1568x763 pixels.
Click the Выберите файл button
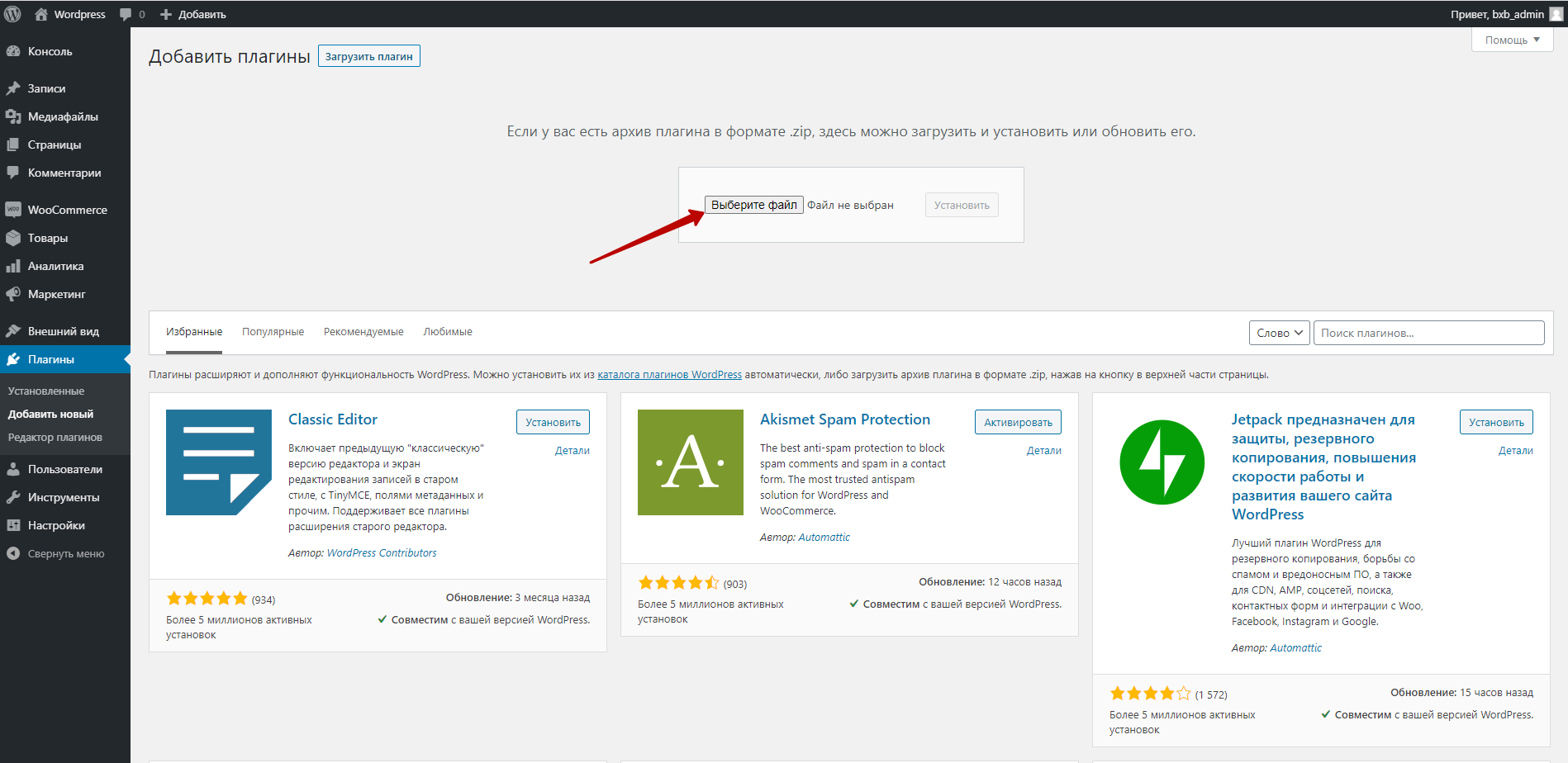coord(754,205)
